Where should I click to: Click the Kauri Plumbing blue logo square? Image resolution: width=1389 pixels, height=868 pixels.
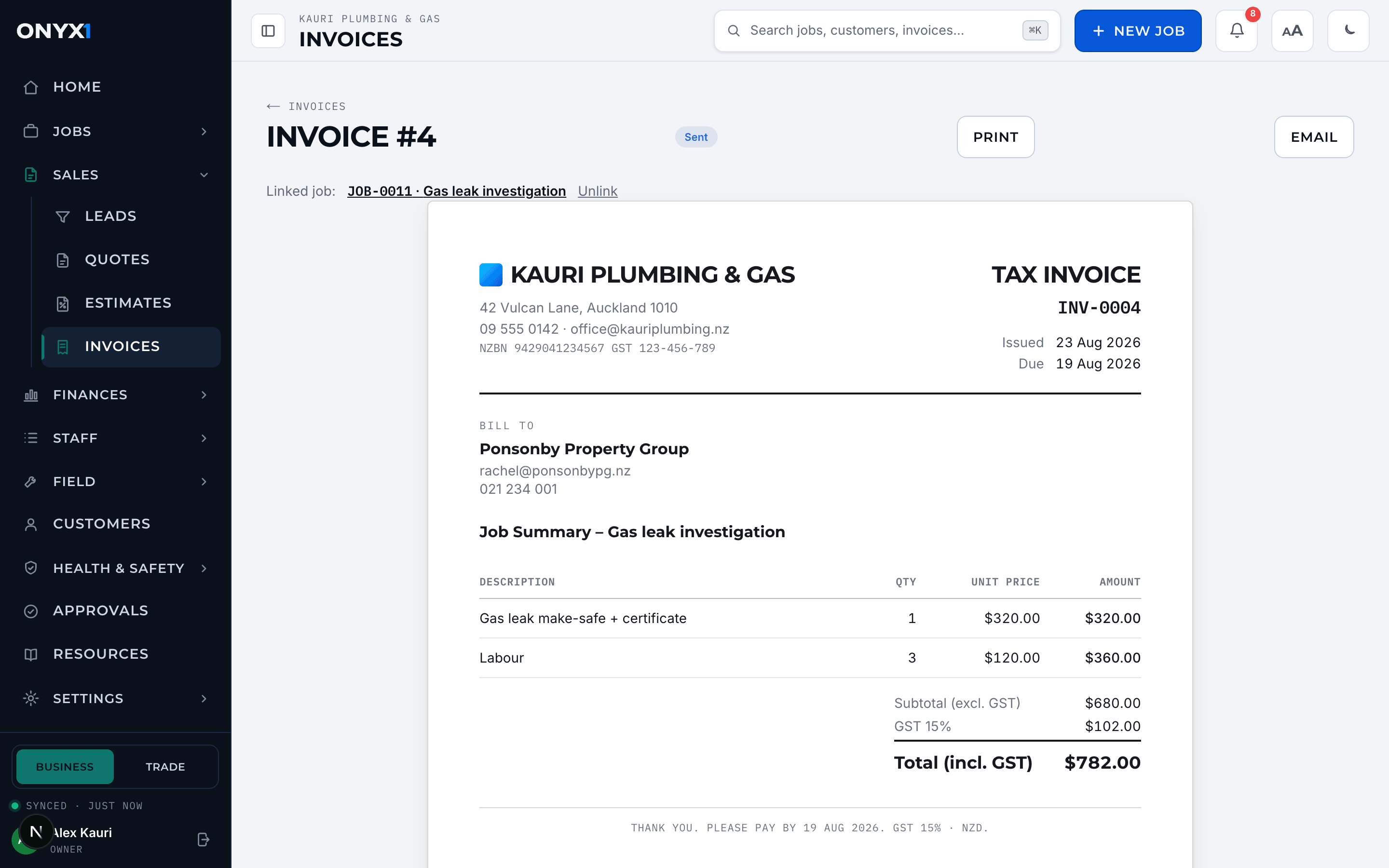coord(491,274)
